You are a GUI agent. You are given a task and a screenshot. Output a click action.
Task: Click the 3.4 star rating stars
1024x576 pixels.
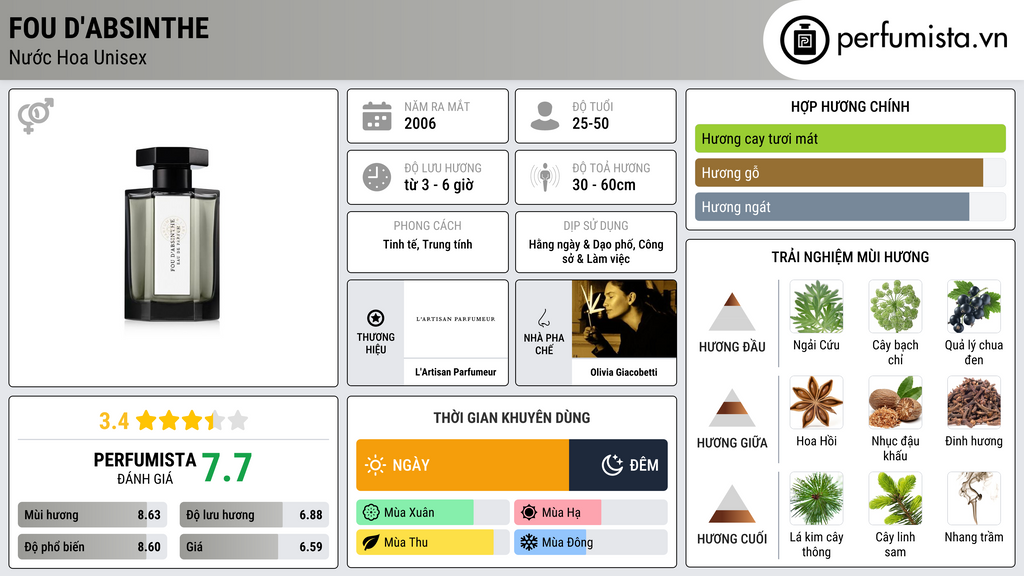[x=192, y=420]
